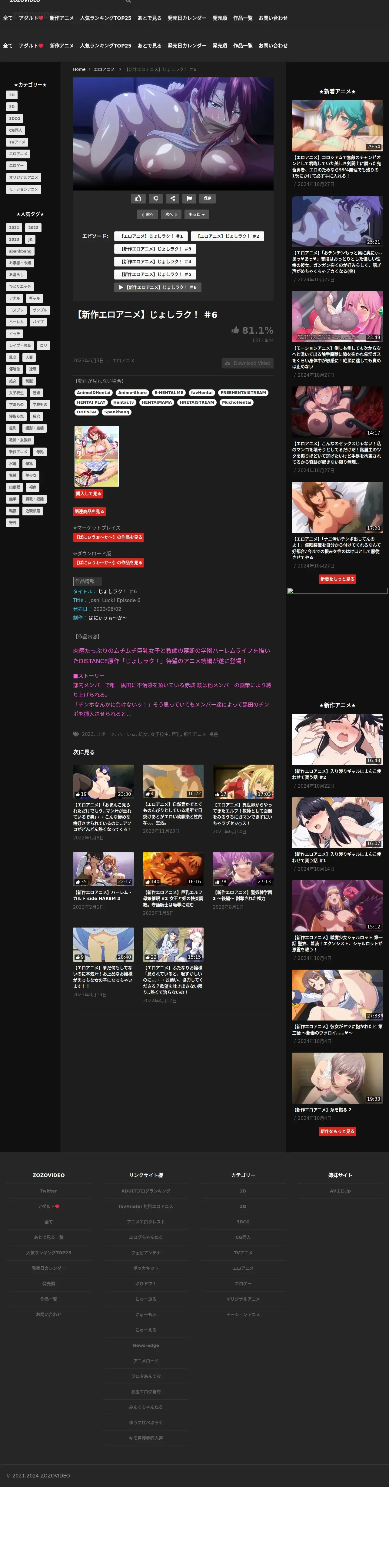
Task: Click the Download Video button
Action: tap(247, 363)
